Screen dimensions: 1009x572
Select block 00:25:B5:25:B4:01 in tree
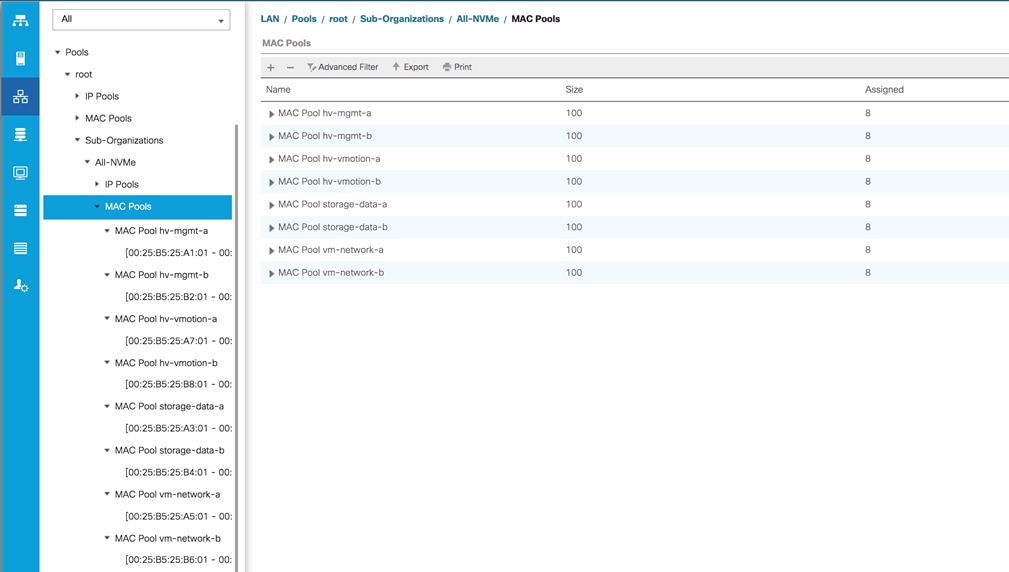point(178,472)
